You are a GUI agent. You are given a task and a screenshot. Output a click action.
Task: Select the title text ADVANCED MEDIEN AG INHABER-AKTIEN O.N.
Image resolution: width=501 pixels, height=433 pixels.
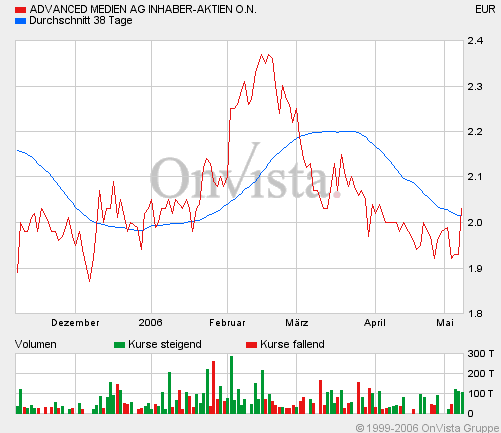143,9
